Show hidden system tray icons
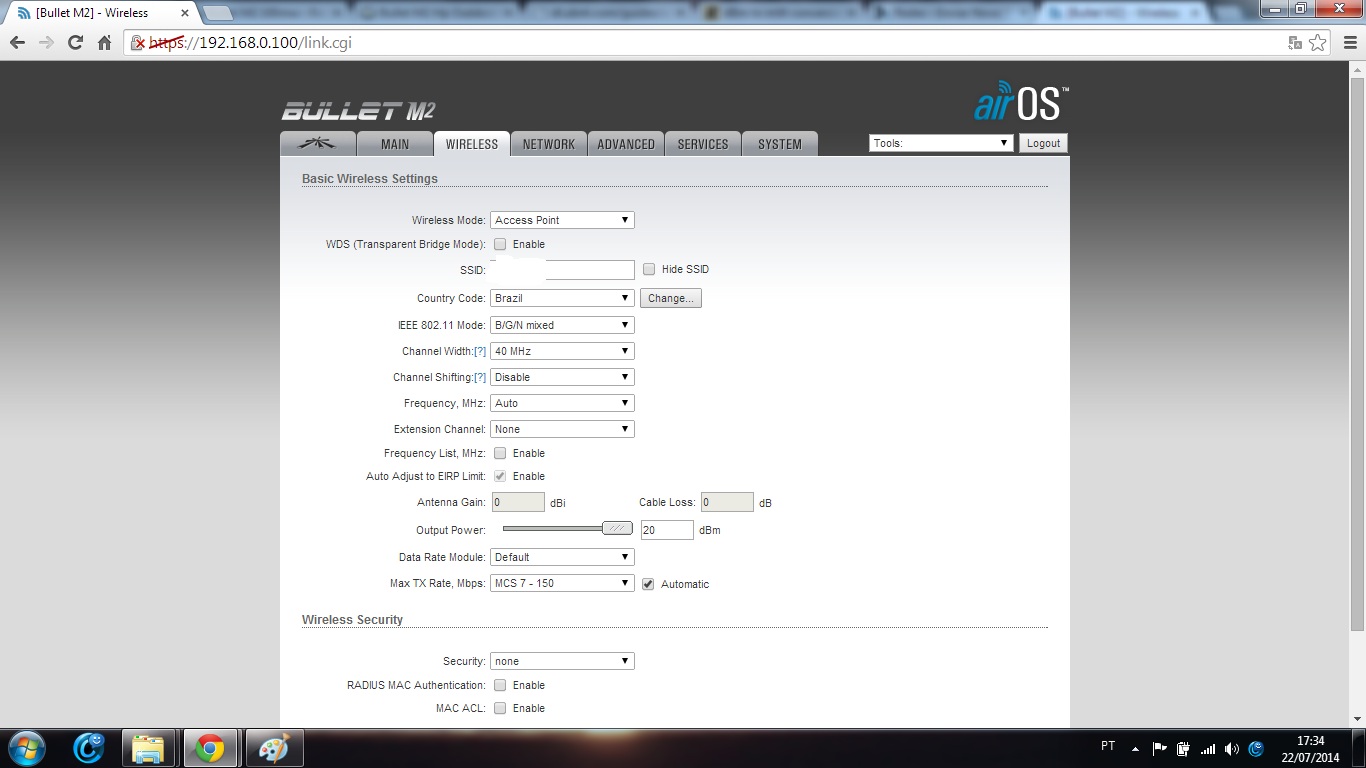 point(1135,748)
